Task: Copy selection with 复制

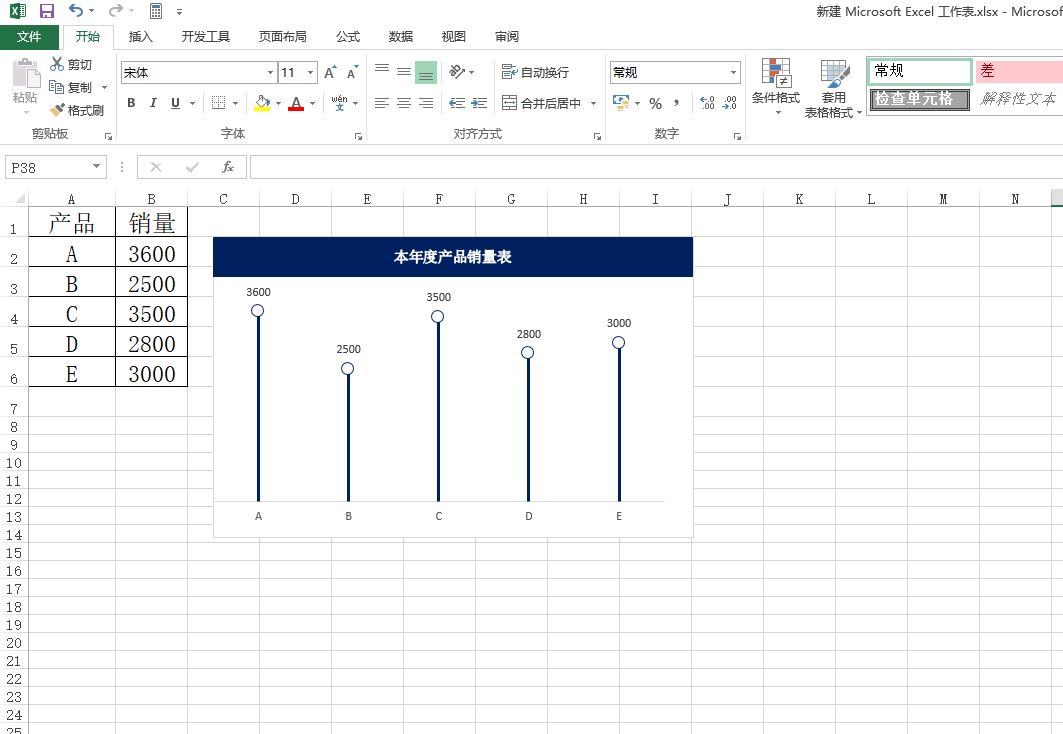Action: pyautogui.click(x=71, y=87)
